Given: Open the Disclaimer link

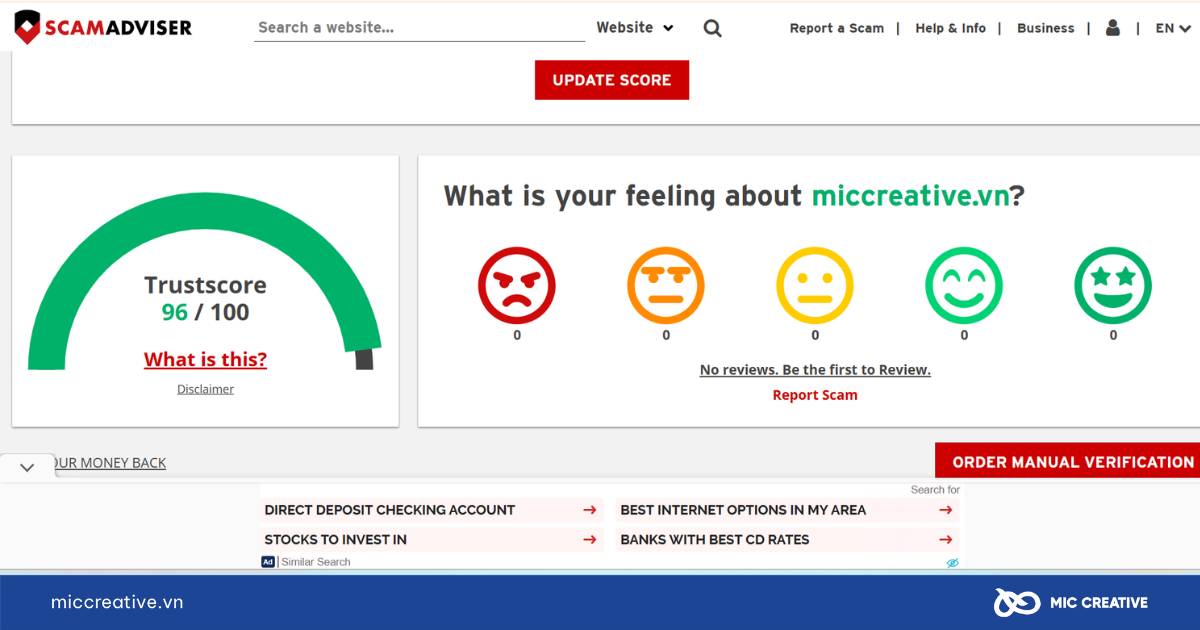Looking at the screenshot, I should (x=205, y=389).
